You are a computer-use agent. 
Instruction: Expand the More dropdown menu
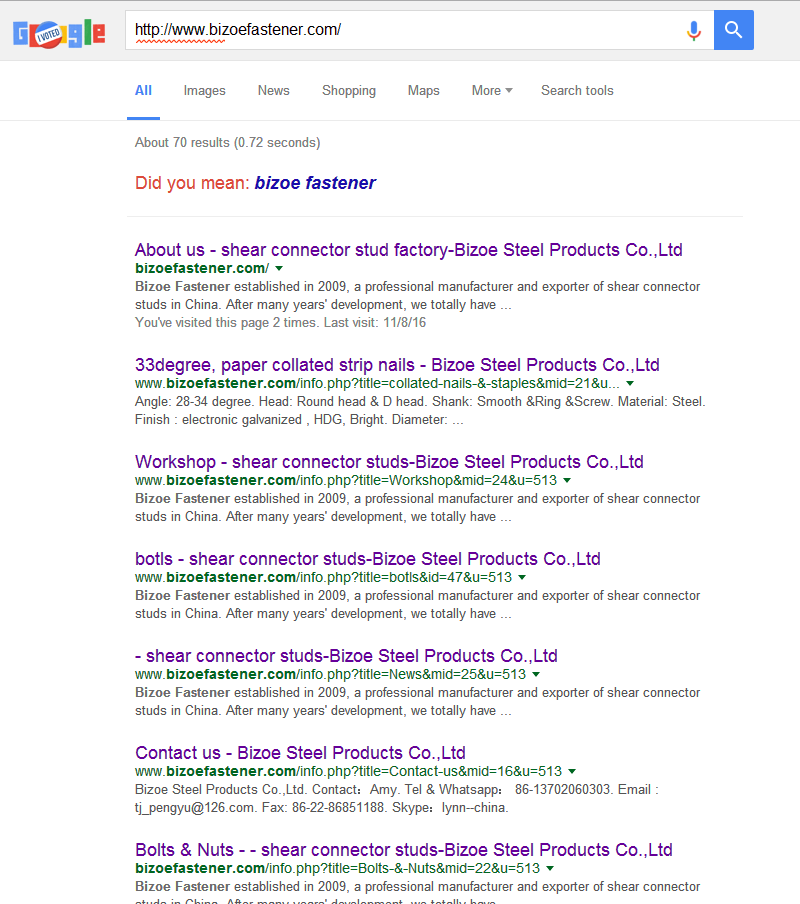click(x=492, y=91)
